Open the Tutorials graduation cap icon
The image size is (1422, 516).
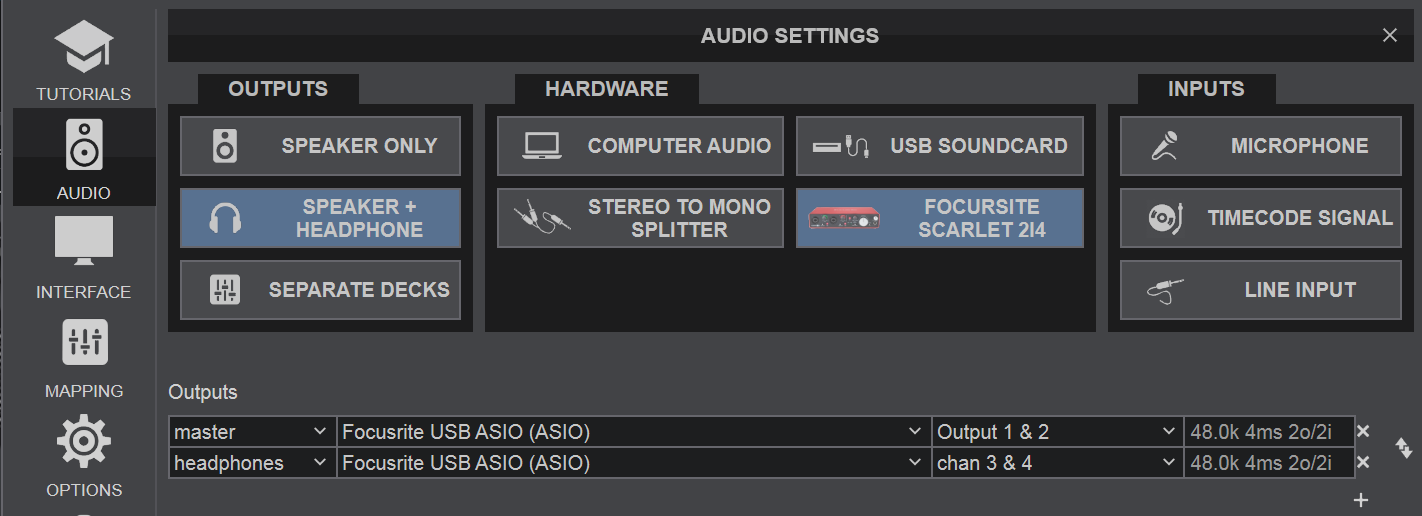coord(84,46)
